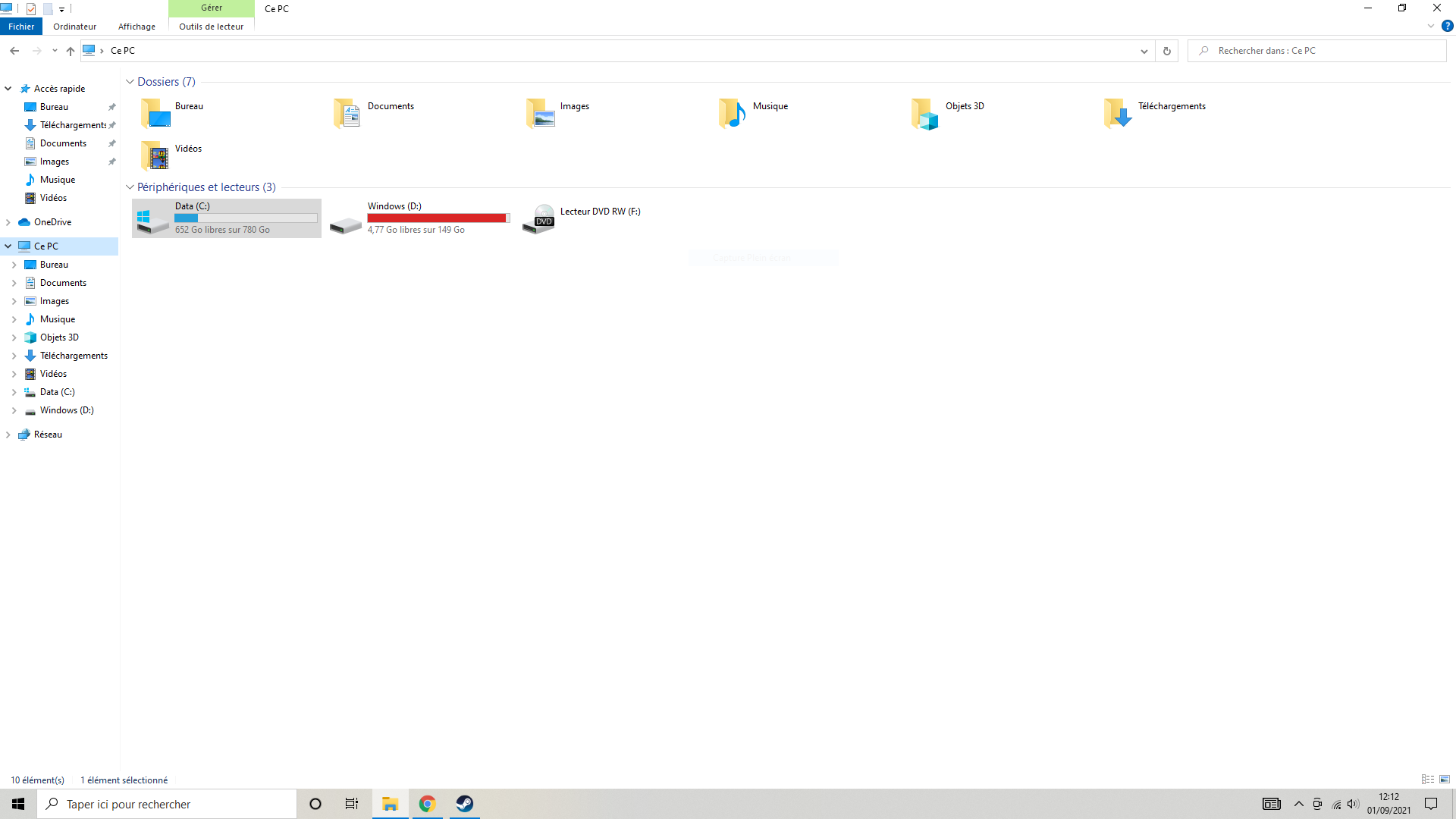Open the Lecteur DVD RW (F:) drive
The image size is (1456, 819).
(x=539, y=218)
